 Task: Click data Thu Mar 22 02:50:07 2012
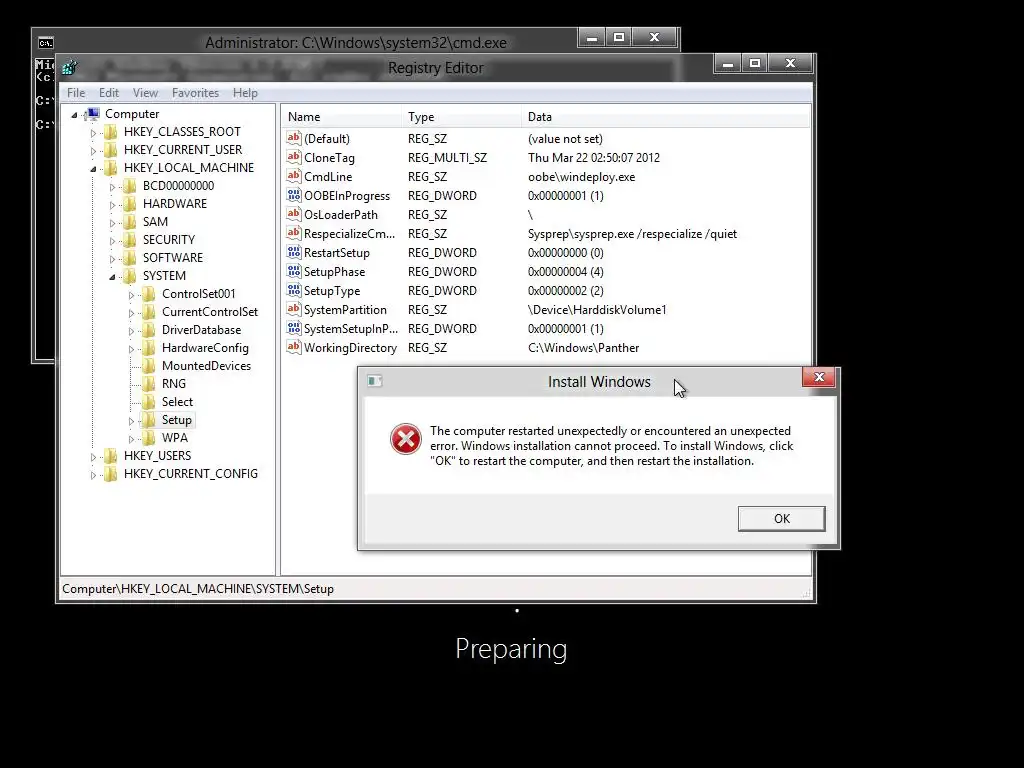(x=594, y=158)
